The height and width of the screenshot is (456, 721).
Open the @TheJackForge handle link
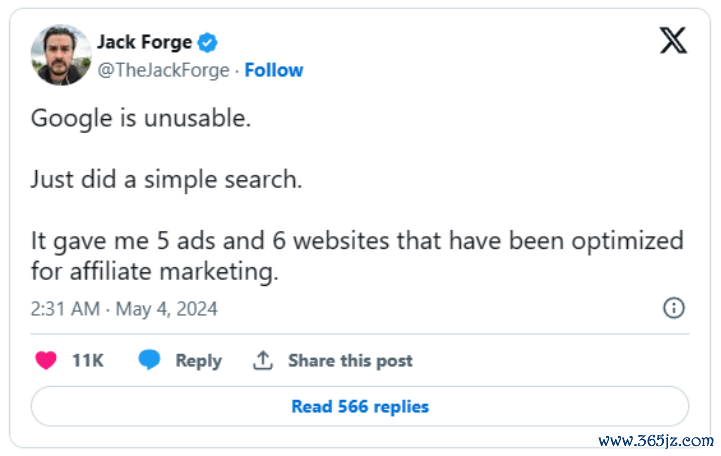163,71
